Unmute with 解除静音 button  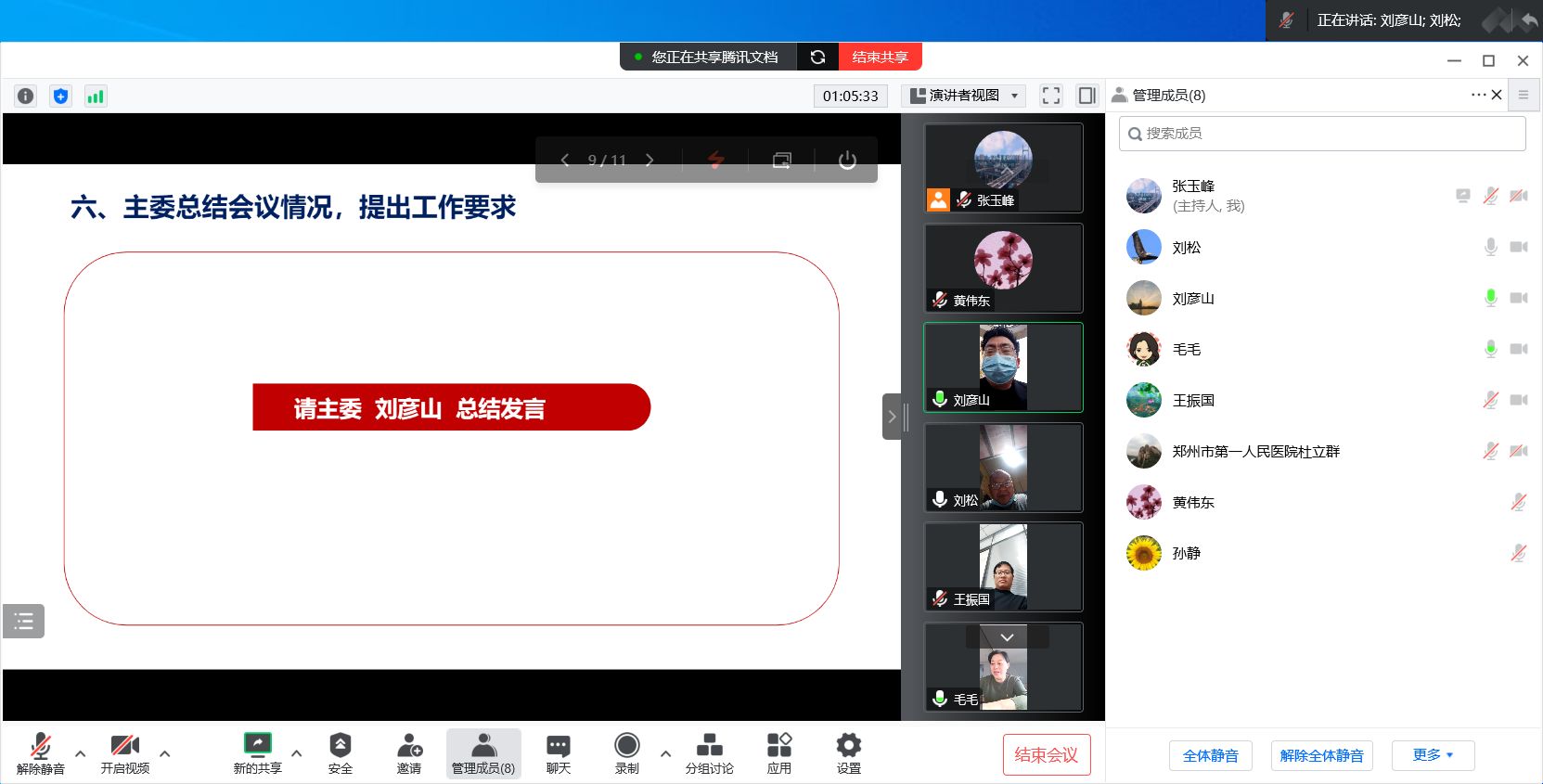[41, 753]
